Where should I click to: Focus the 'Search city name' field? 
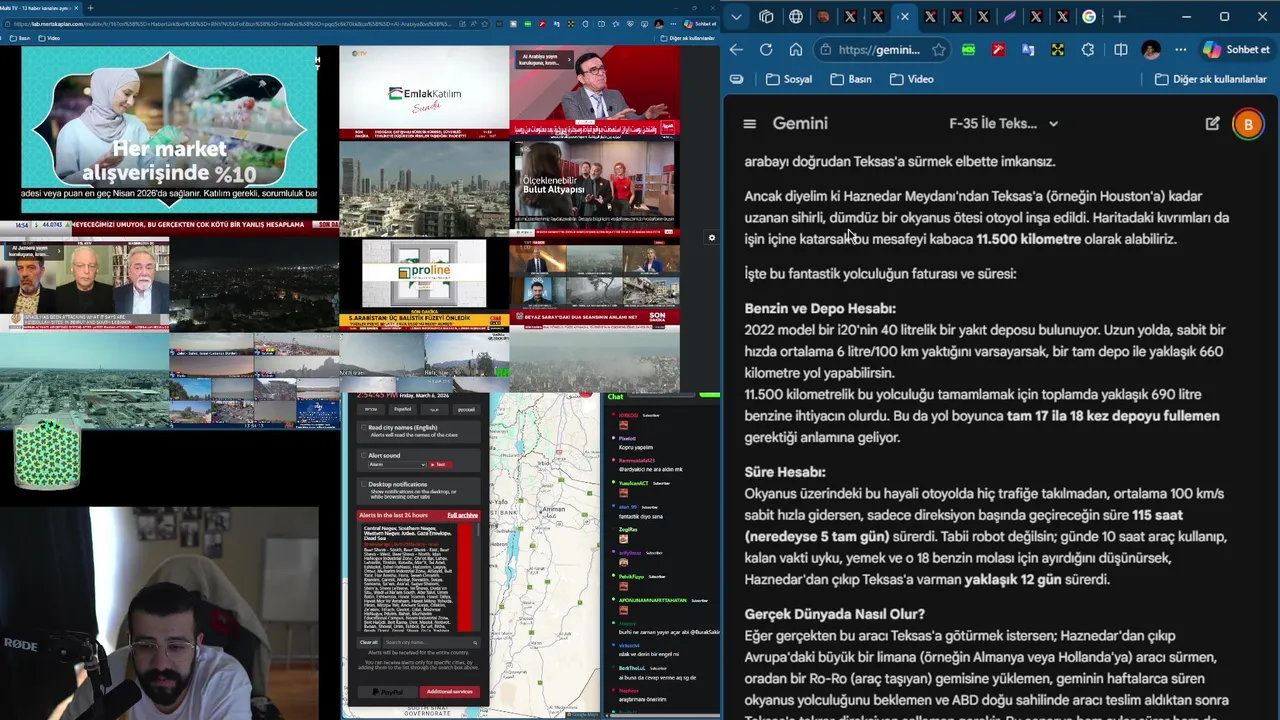[430, 642]
